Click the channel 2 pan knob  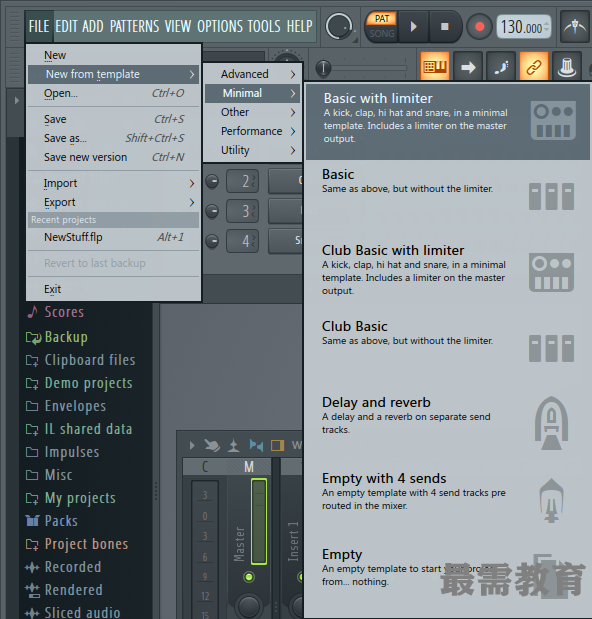[212, 181]
